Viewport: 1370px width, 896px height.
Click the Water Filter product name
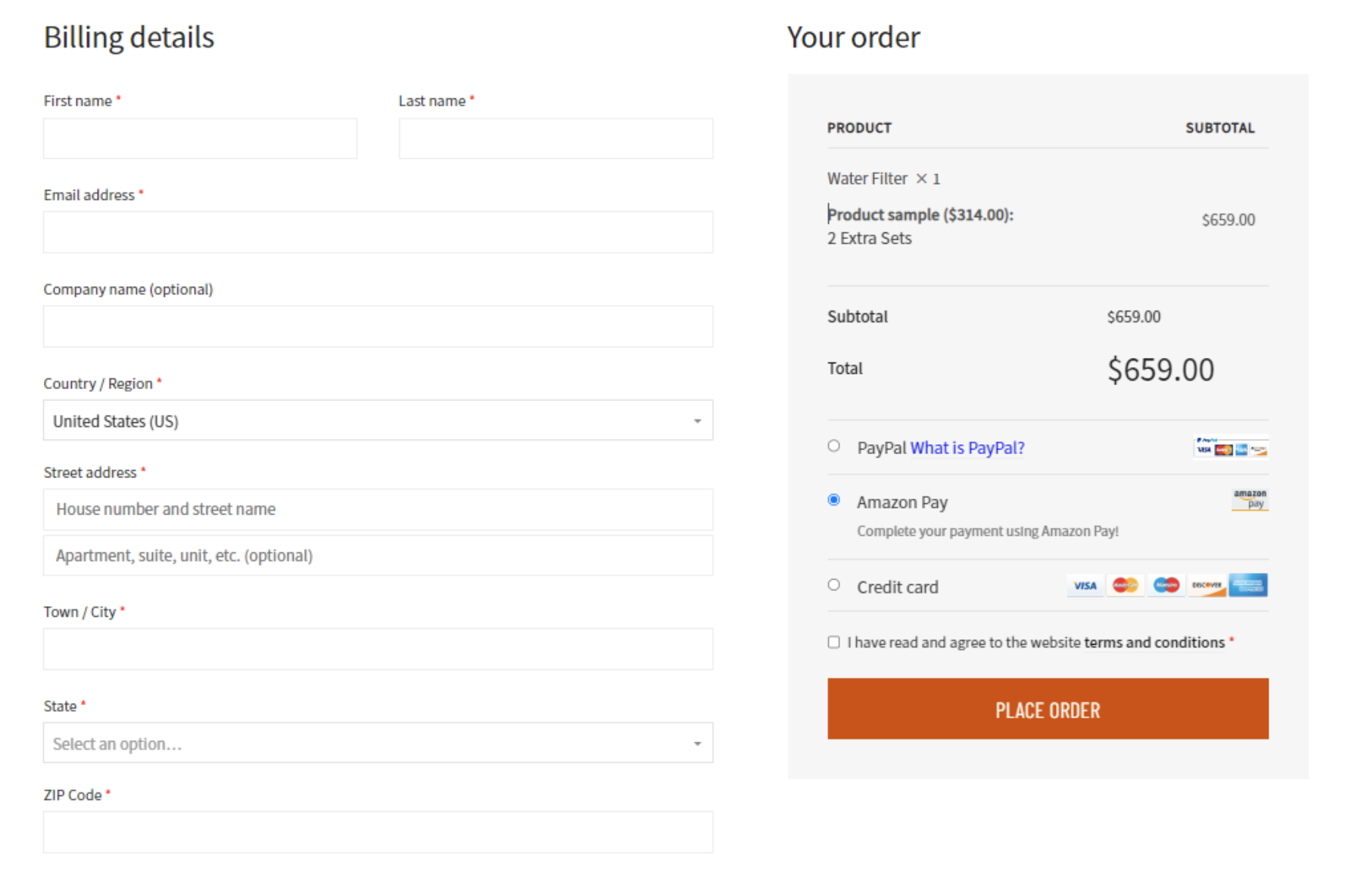pos(867,179)
